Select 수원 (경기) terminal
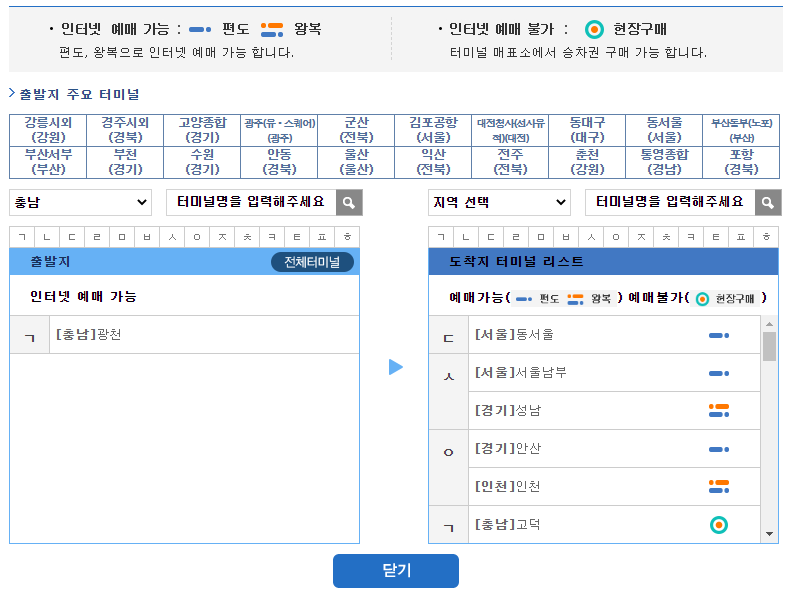Screen dimensions: 792x591 point(202,162)
